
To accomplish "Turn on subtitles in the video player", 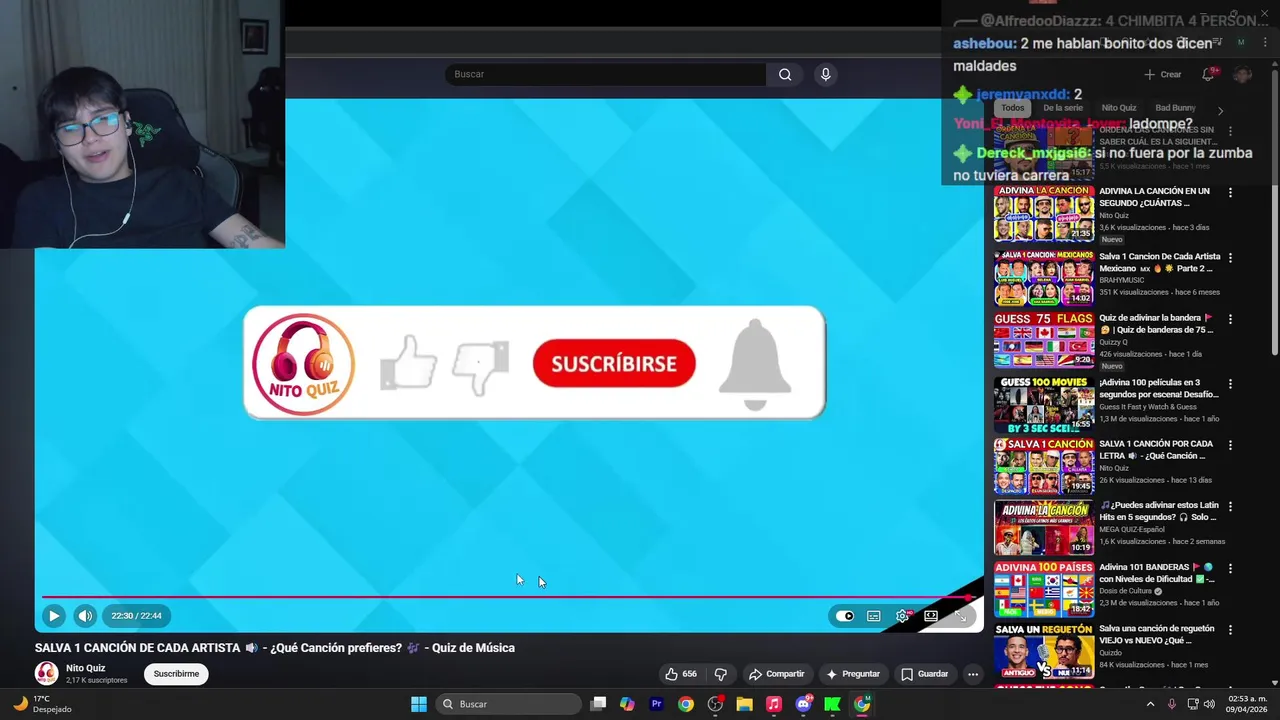I will click(x=874, y=616).
